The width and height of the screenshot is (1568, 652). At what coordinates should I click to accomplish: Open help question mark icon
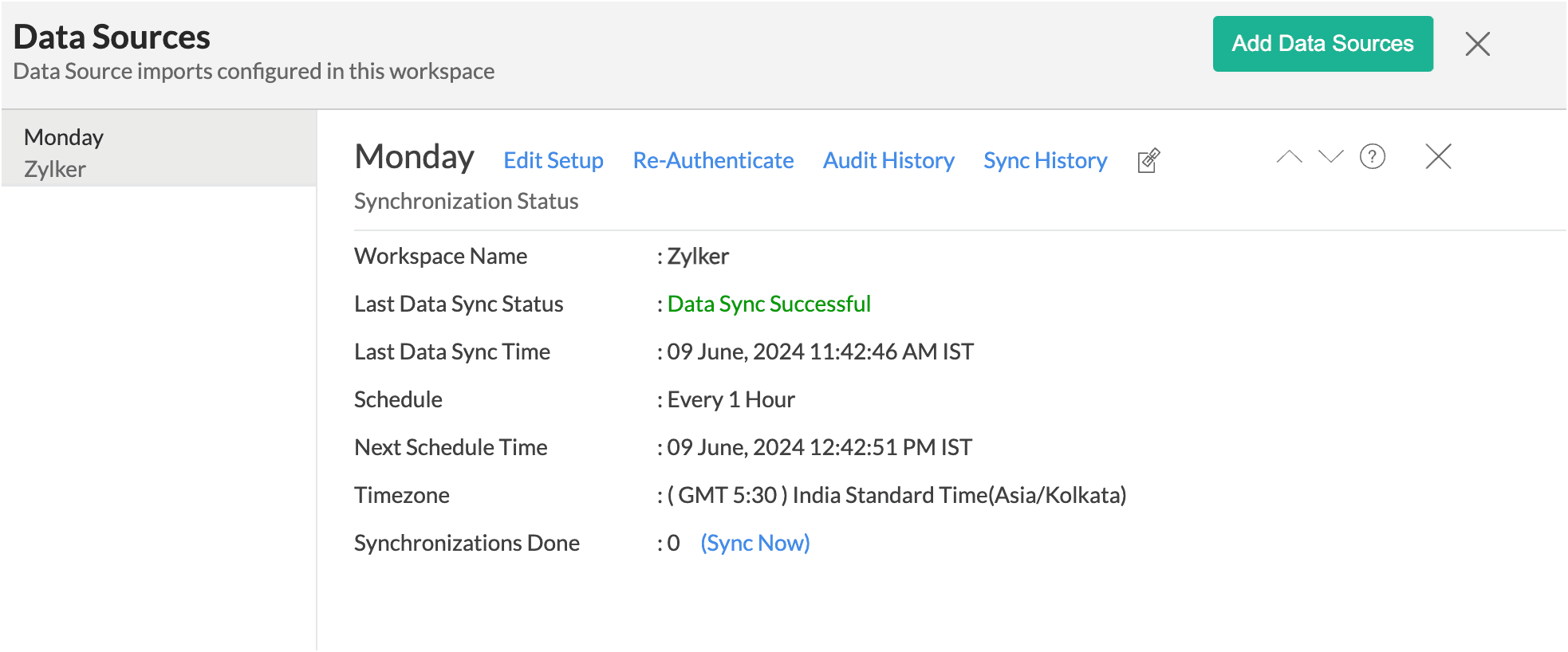[1372, 156]
